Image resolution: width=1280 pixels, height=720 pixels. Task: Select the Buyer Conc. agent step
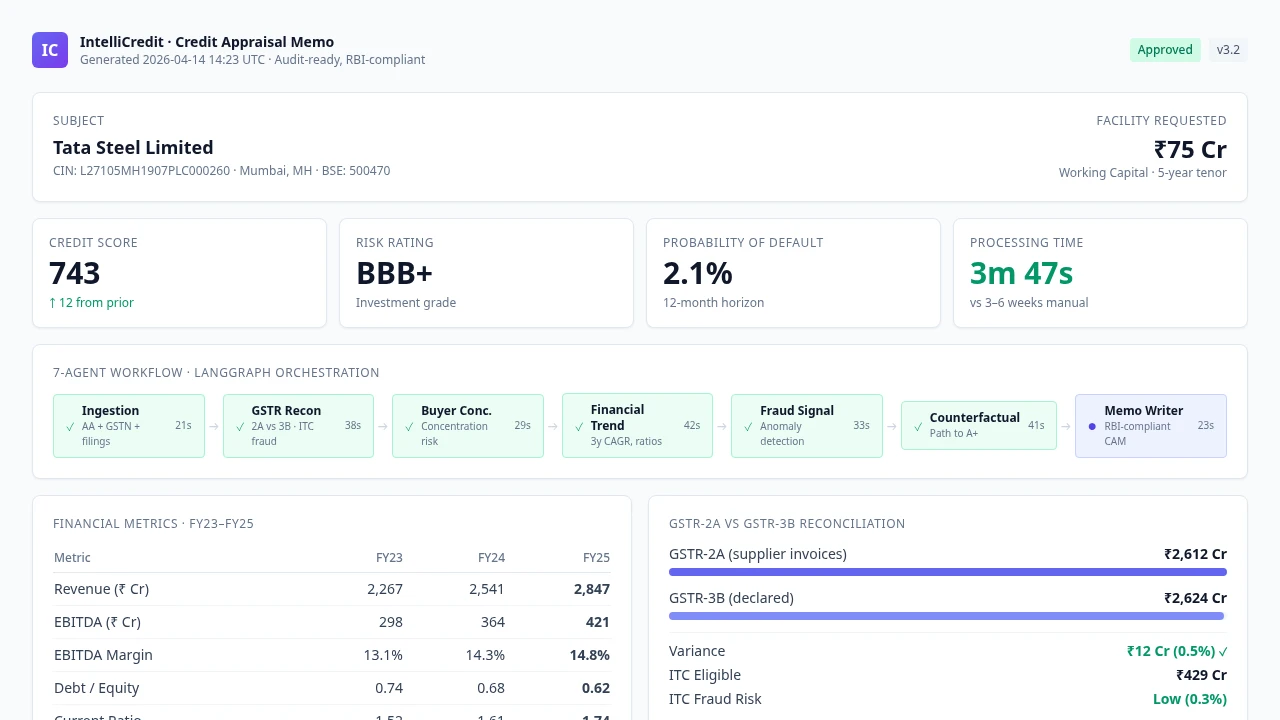click(468, 426)
